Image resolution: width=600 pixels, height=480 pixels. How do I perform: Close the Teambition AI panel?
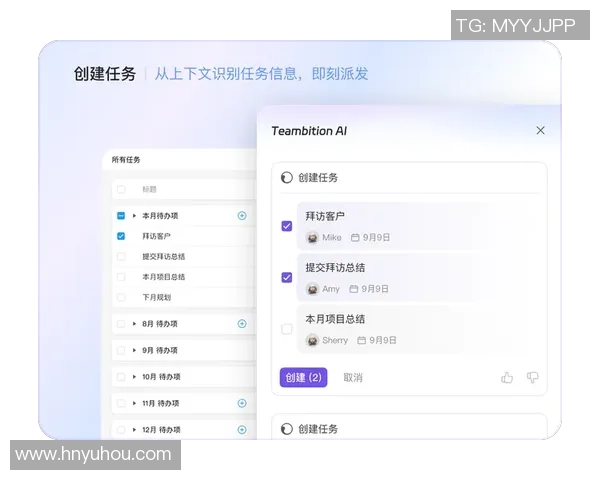click(540, 131)
